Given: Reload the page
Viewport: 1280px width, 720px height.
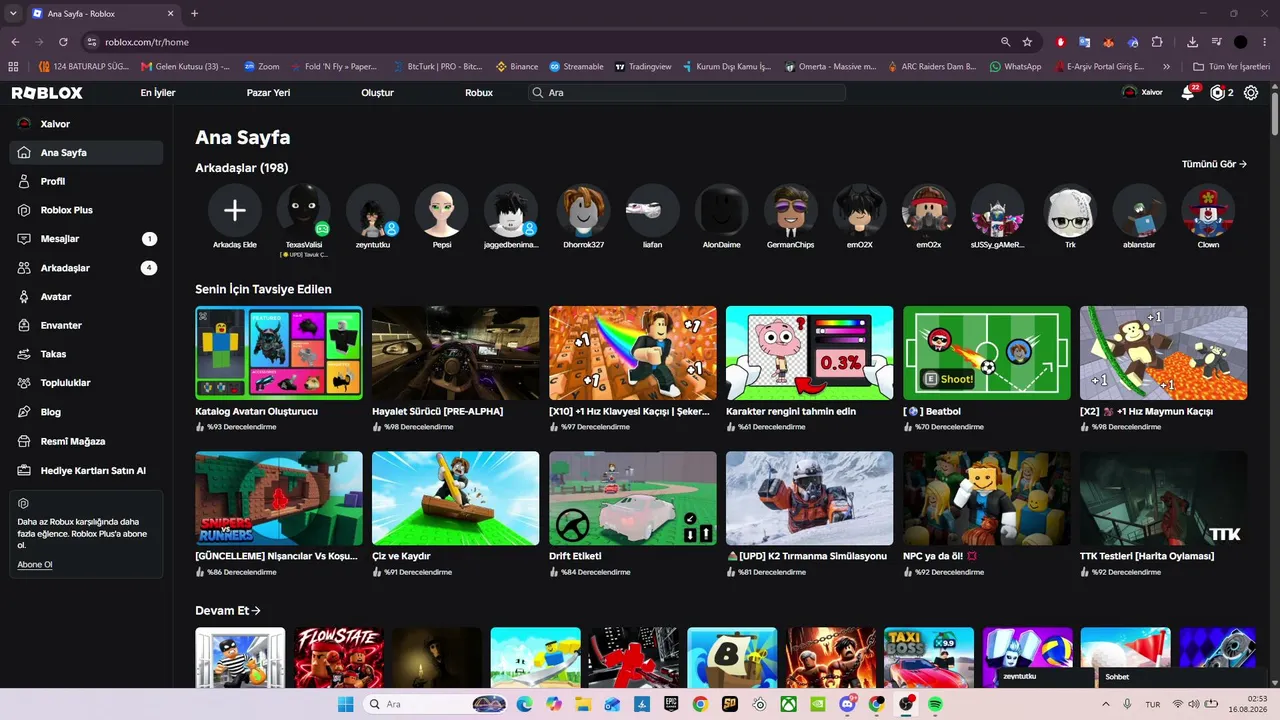Looking at the screenshot, I should coord(63,42).
